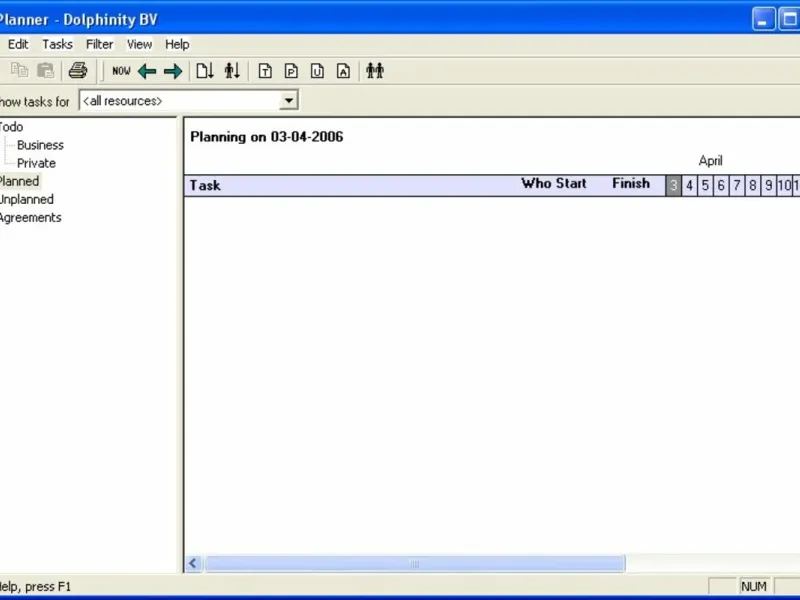Select the Unplanned tree item
Screen dimensions: 800x600
point(27,199)
